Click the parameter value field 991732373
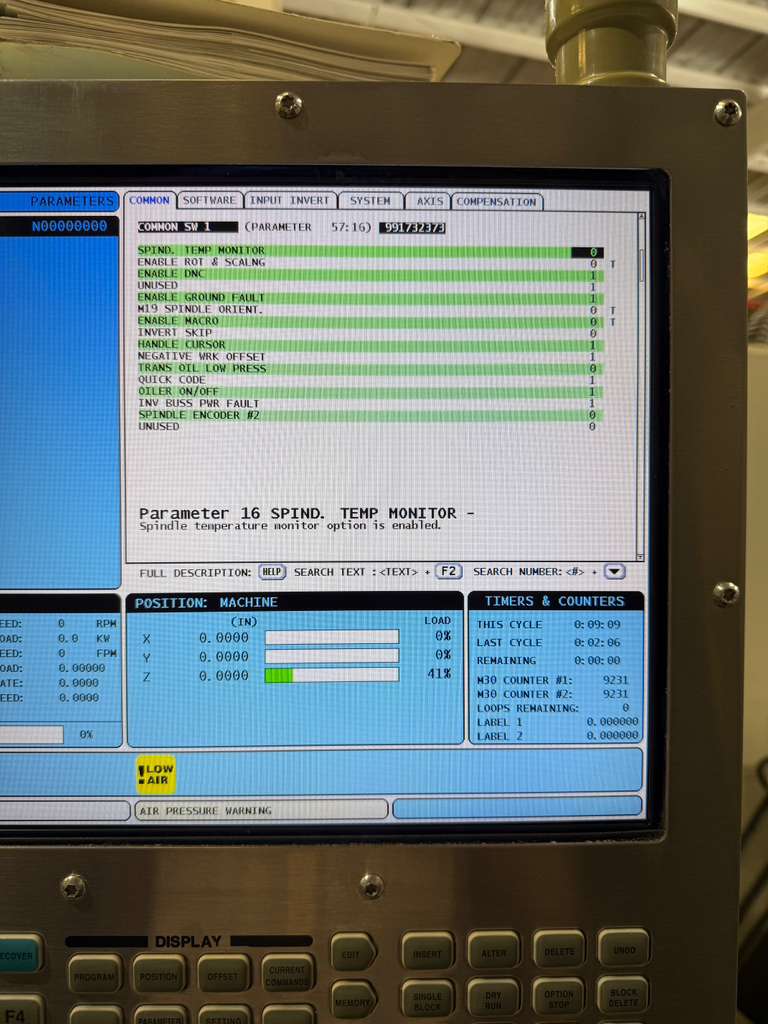This screenshot has height=1024, width=768. (x=411, y=228)
